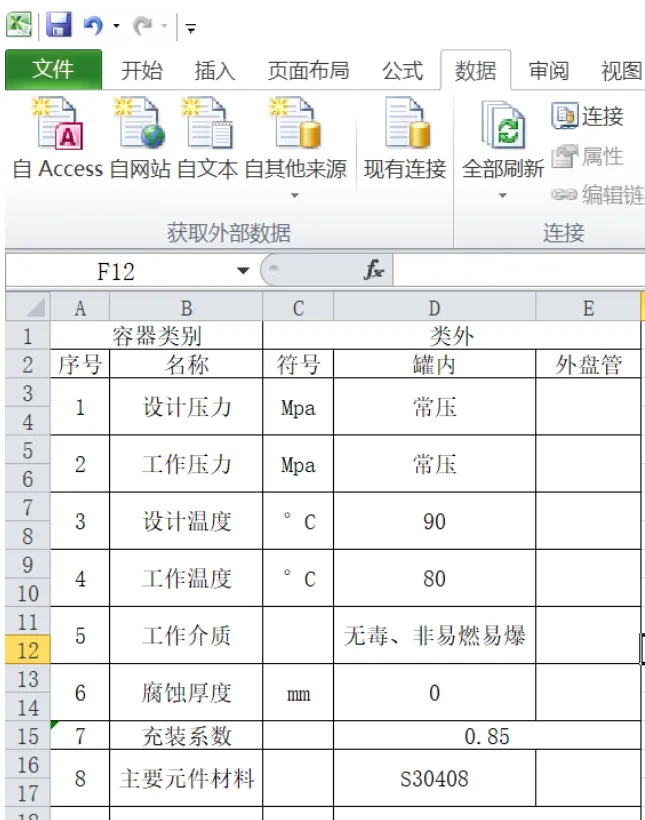The image size is (645, 820).
Task: Import data using 自文本
Action: (x=207, y=138)
